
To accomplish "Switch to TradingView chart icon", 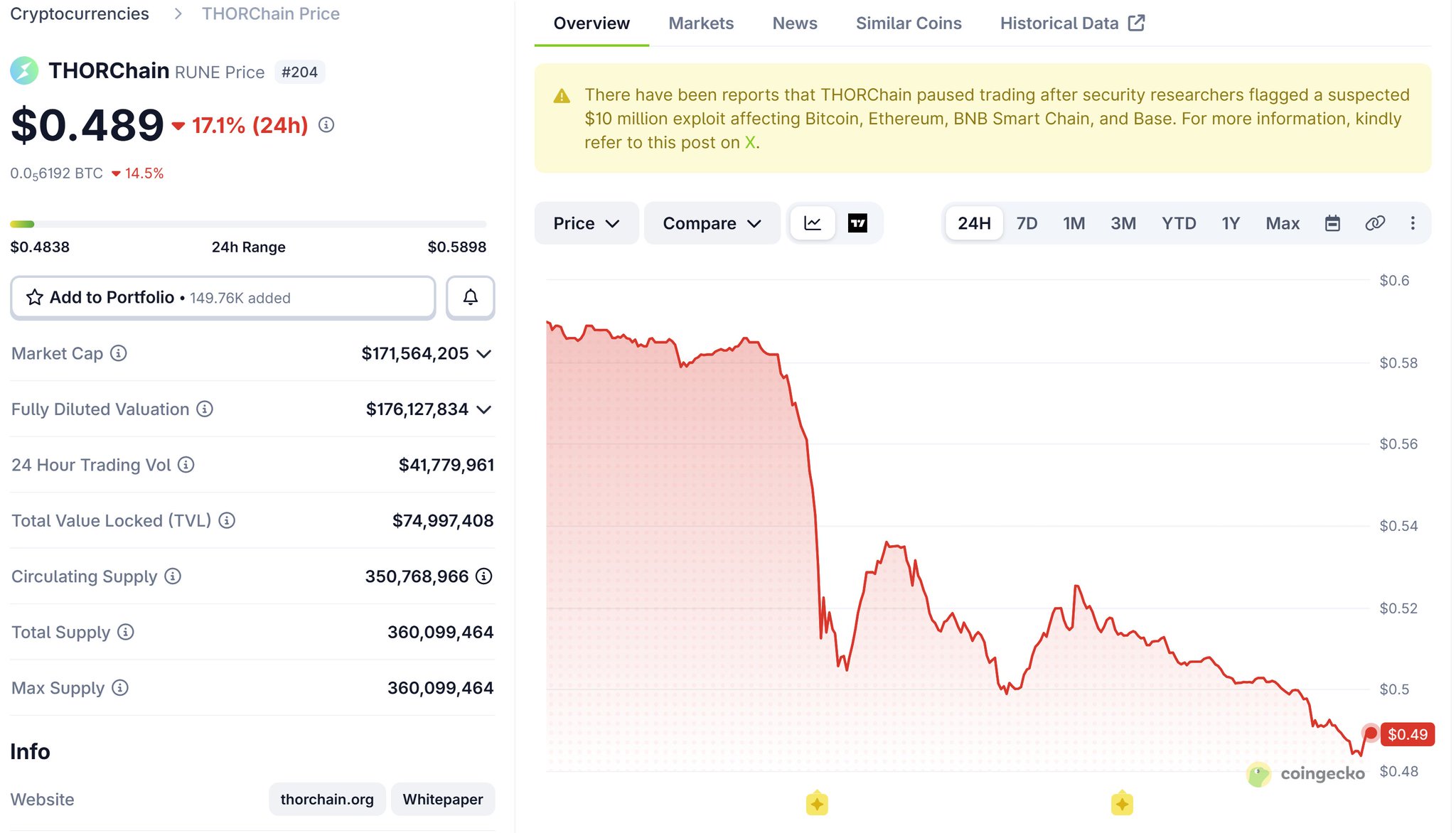I will click(857, 223).
